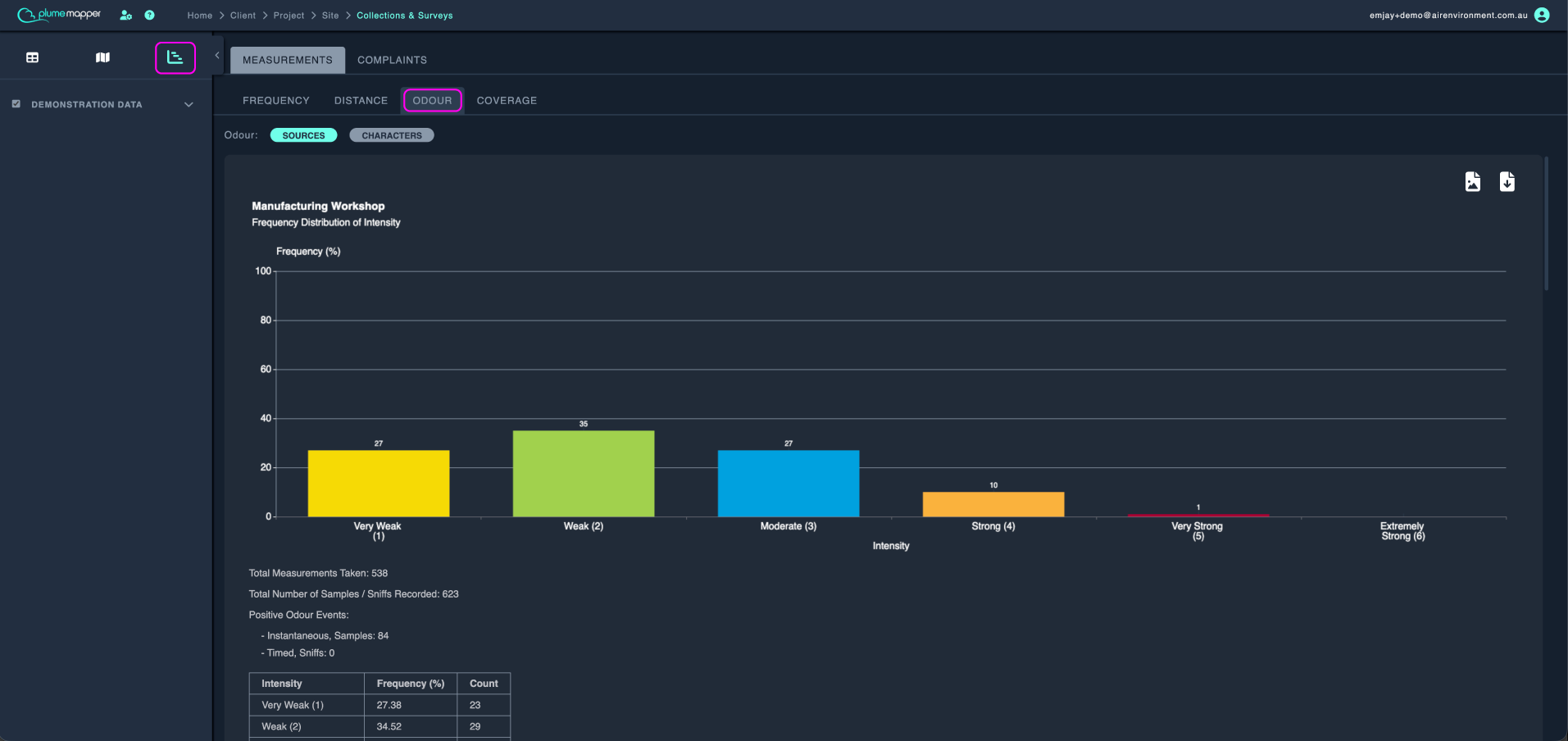Select the Odour sub-tab
Image resolution: width=1568 pixels, height=741 pixels.
point(432,100)
